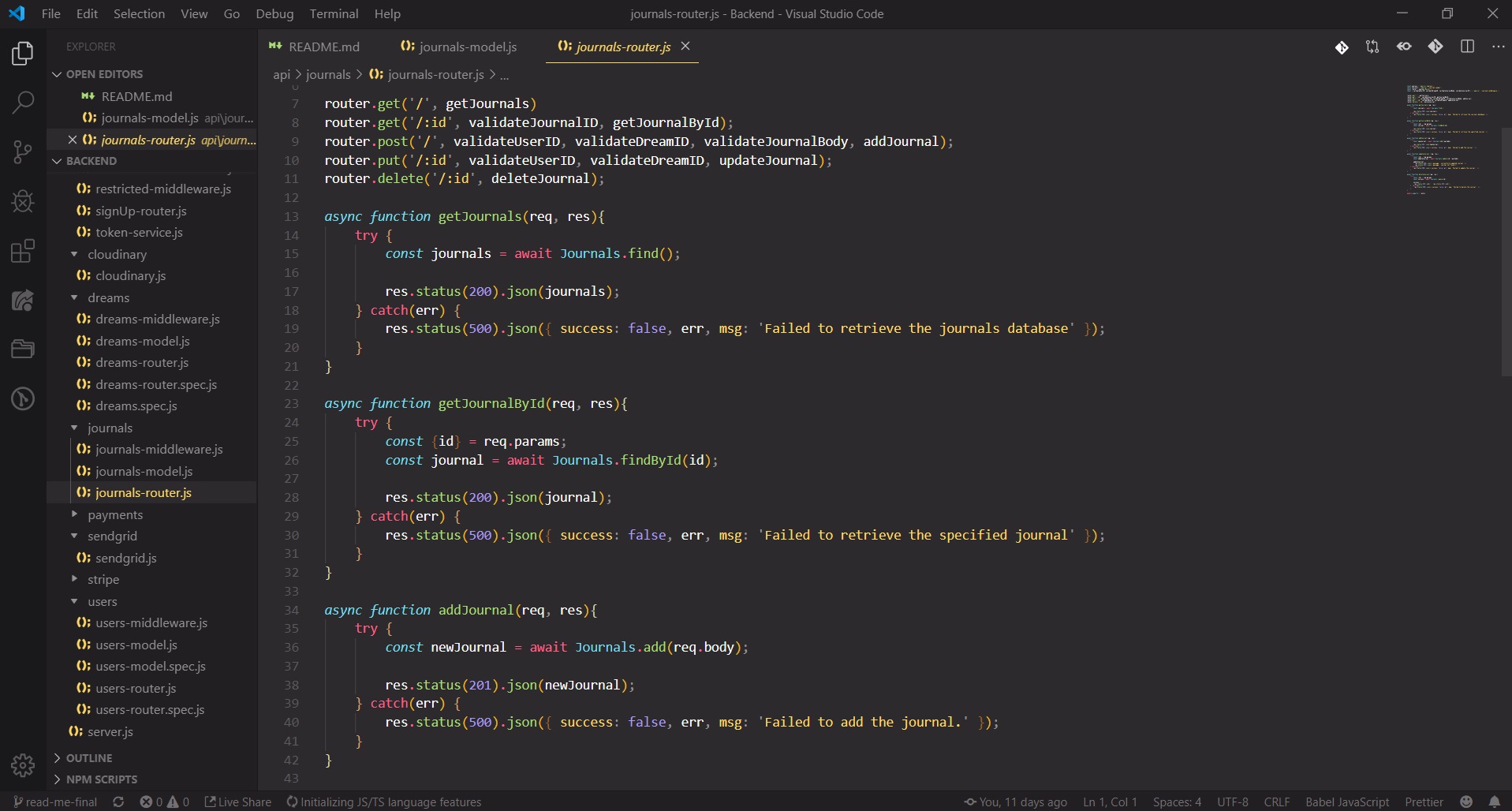The image size is (1512, 811).
Task: Click the read-me-final branch indicator
Action: click(55, 802)
